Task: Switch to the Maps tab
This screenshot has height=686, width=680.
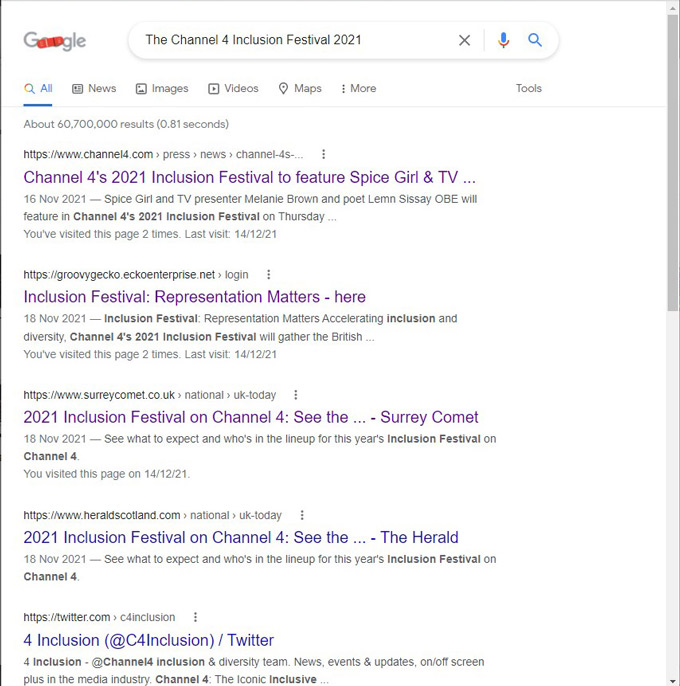Action: (x=300, y=88)
